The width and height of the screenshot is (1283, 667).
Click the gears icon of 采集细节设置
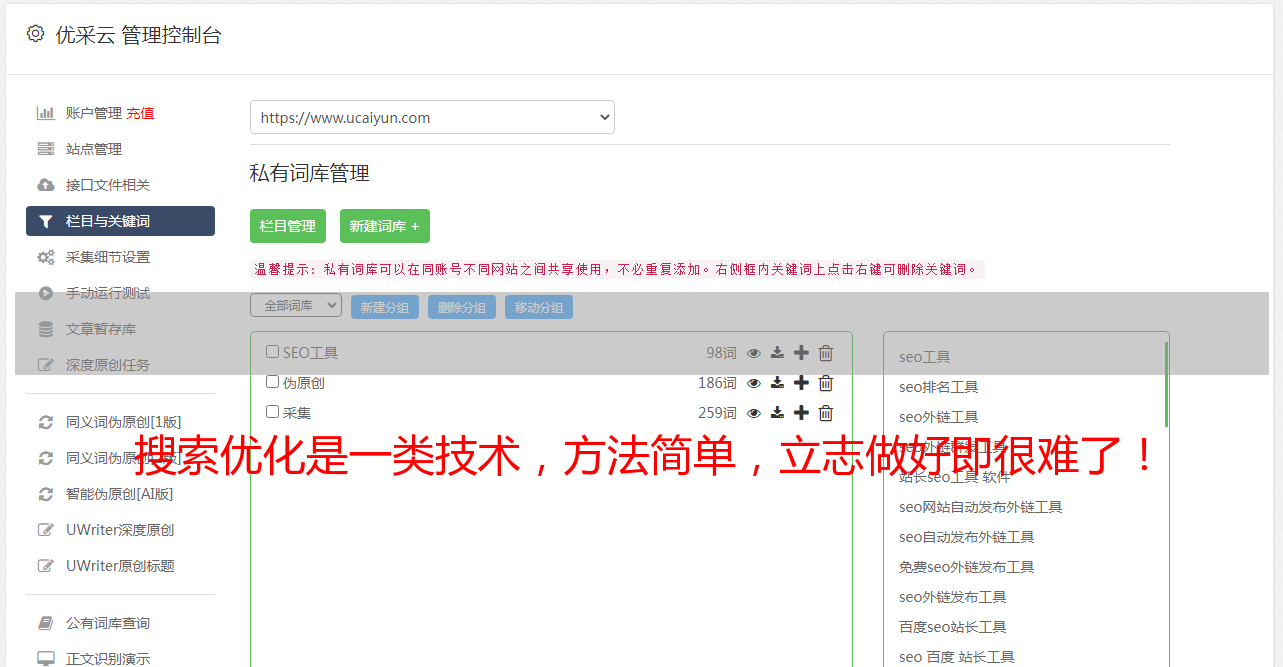tap(46, 257)
